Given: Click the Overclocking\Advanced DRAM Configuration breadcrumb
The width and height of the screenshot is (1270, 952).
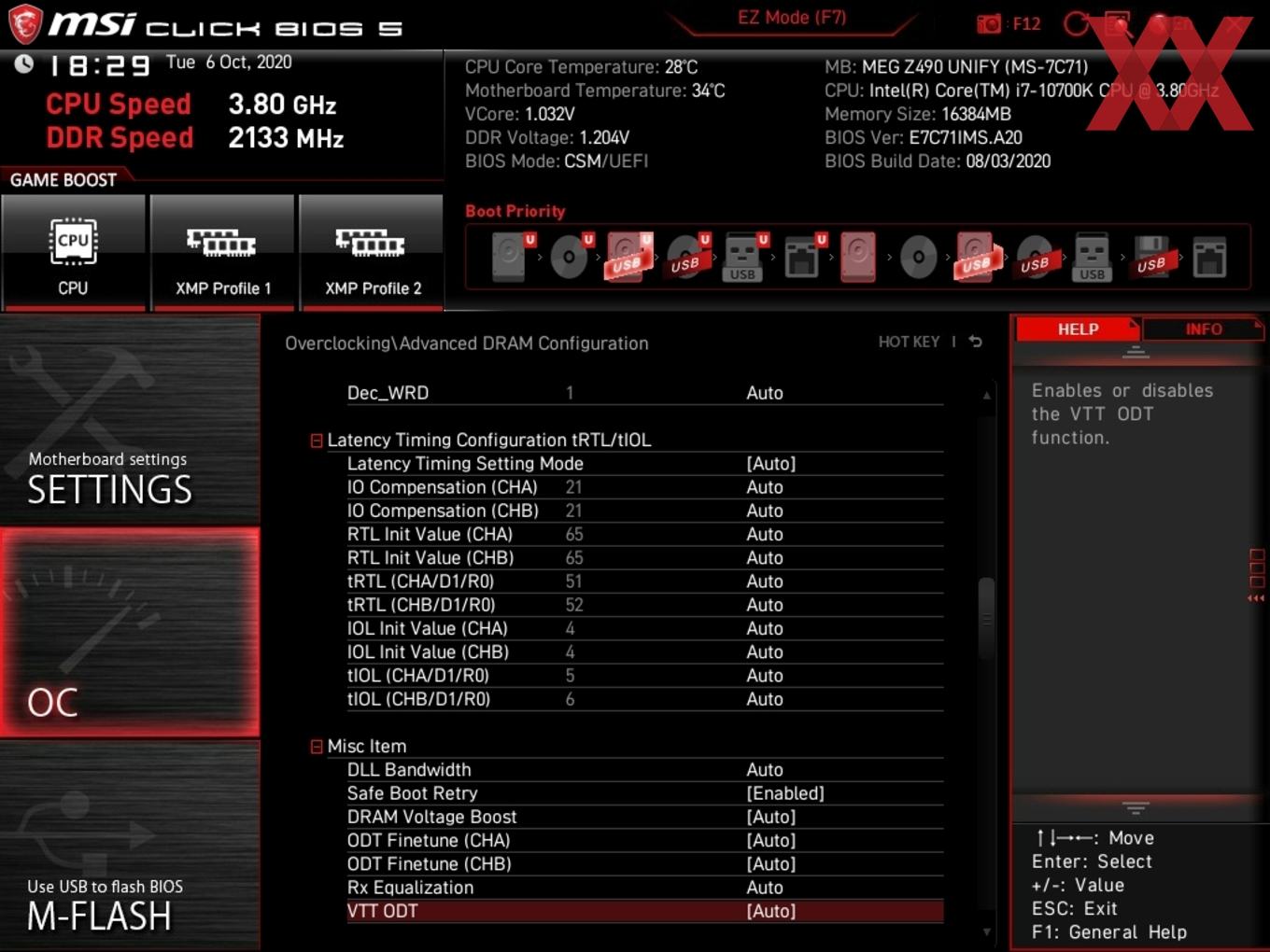Looking at the screenshot, I should (x=467, y=343).
